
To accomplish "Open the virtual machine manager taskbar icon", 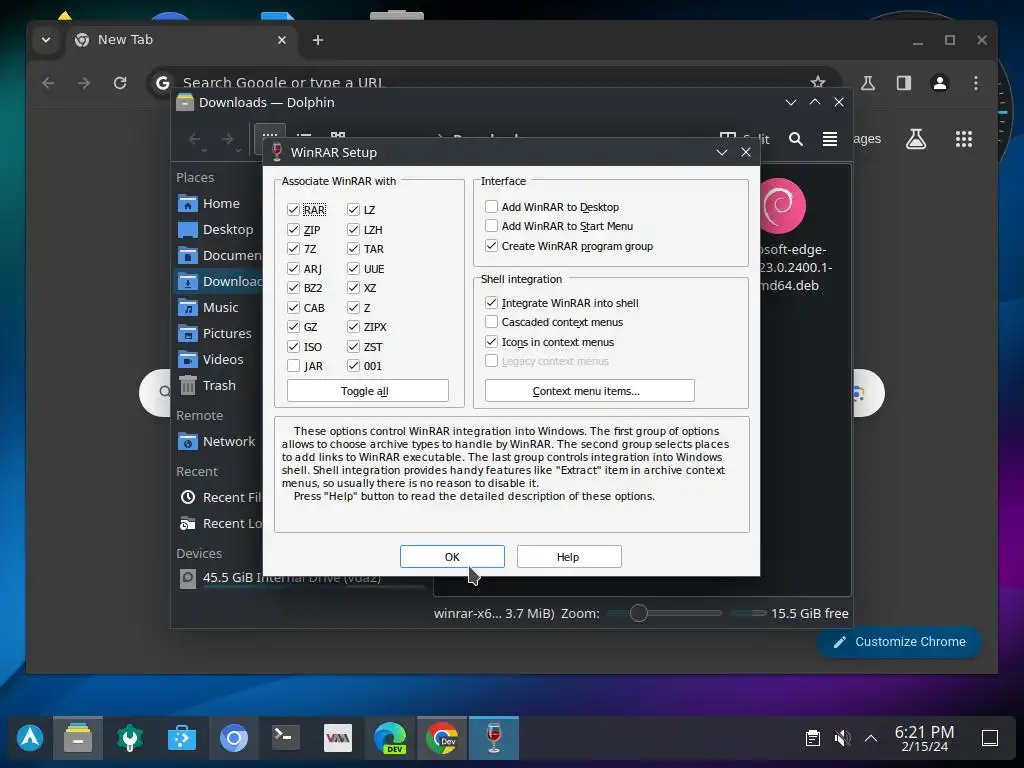I will tap(338, 738).
